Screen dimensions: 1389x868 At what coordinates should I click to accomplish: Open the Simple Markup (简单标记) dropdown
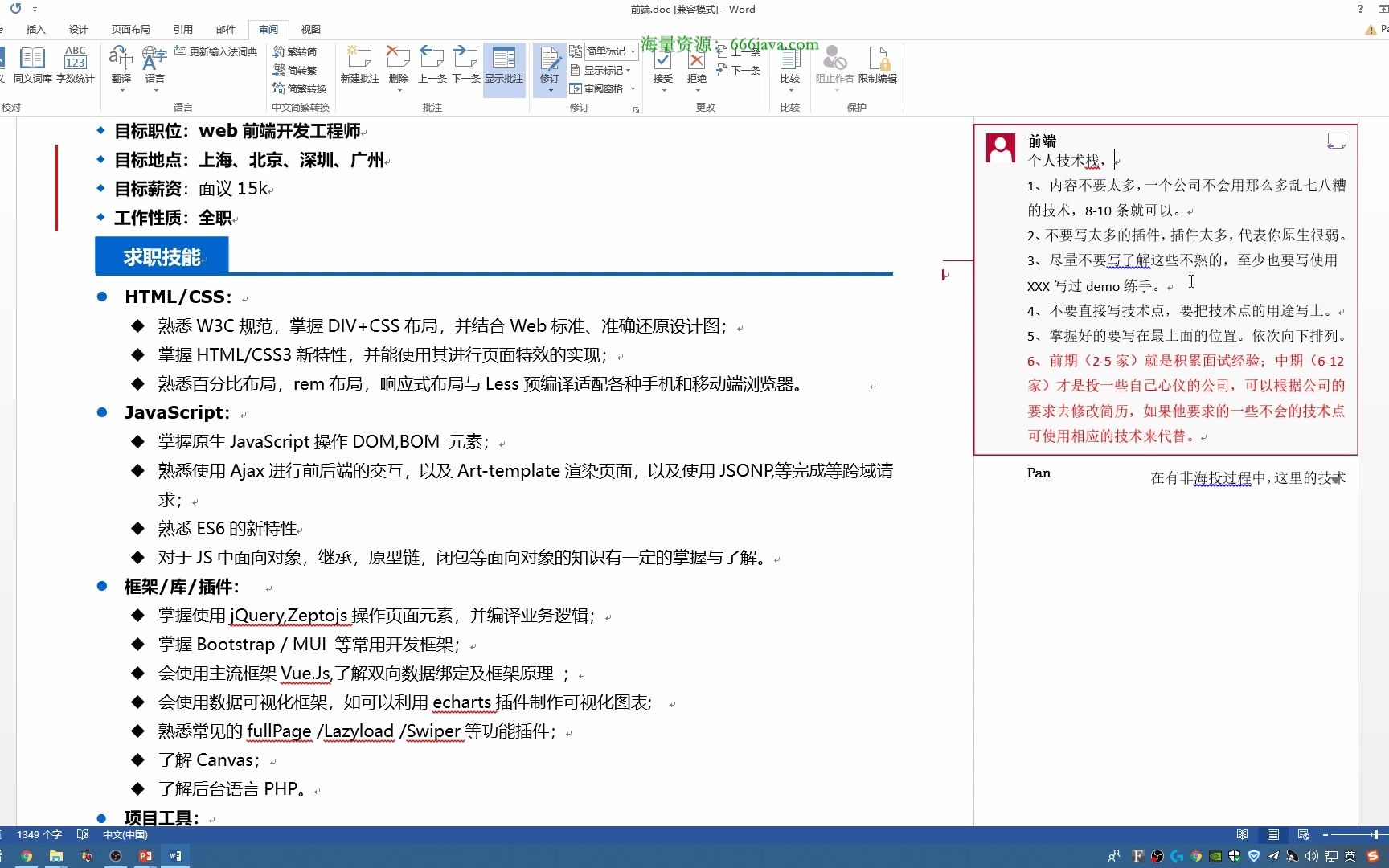coord(611,51)
